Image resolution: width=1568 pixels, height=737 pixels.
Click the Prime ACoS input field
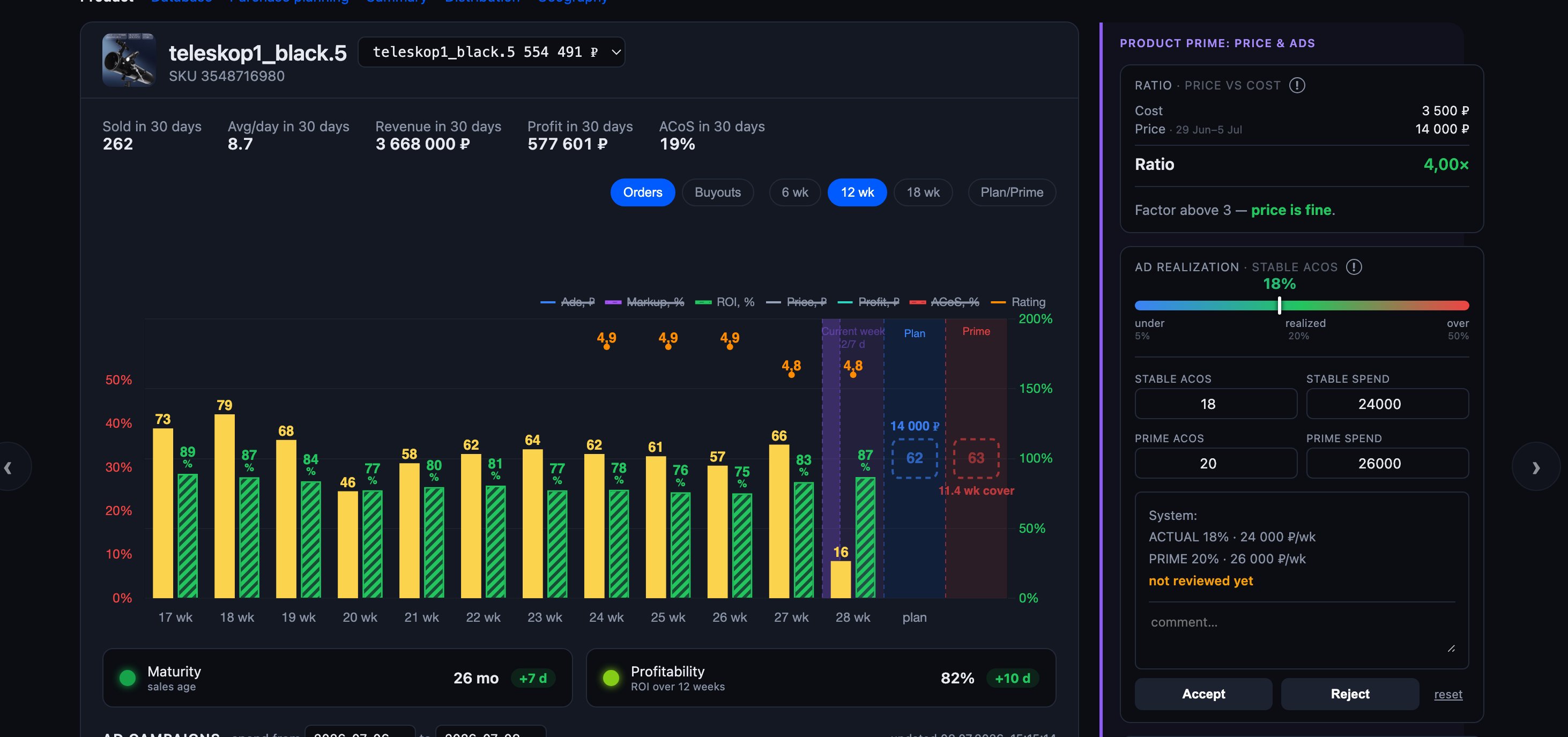coord(1216,463)
